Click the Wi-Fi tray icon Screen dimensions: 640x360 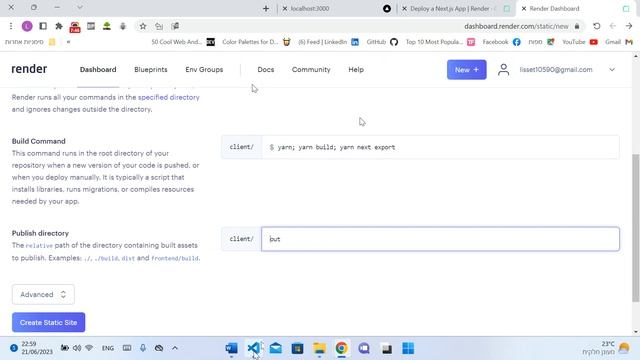click(x=89, y=348)
